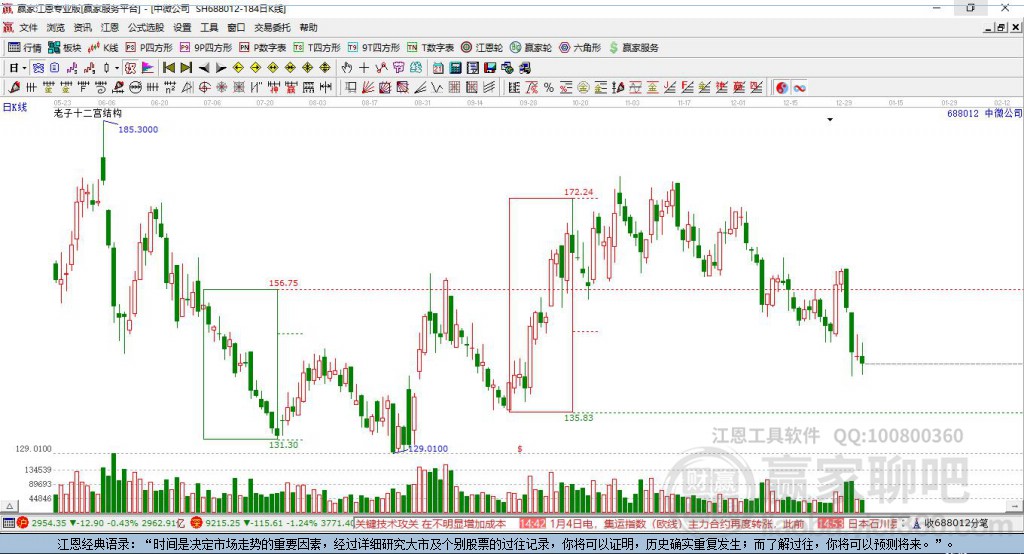Click the yin-yang taiji icon
This screenshot has height=554, width=1024.
(x=782, y=88)
